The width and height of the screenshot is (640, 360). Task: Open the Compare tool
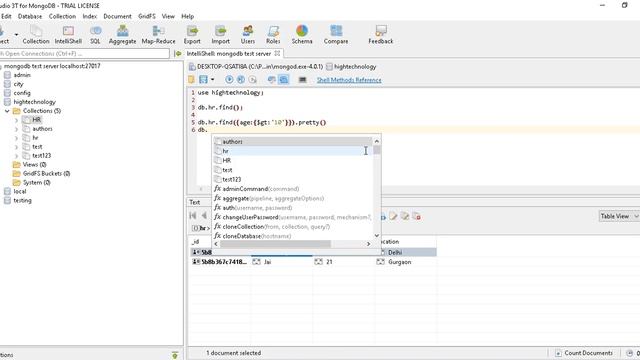coord(336,35)
